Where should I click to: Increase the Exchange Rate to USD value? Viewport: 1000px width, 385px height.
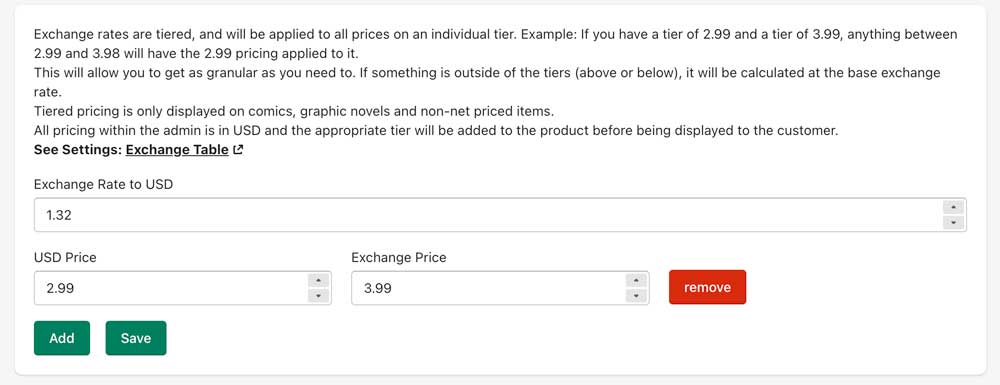coord(953,207)
